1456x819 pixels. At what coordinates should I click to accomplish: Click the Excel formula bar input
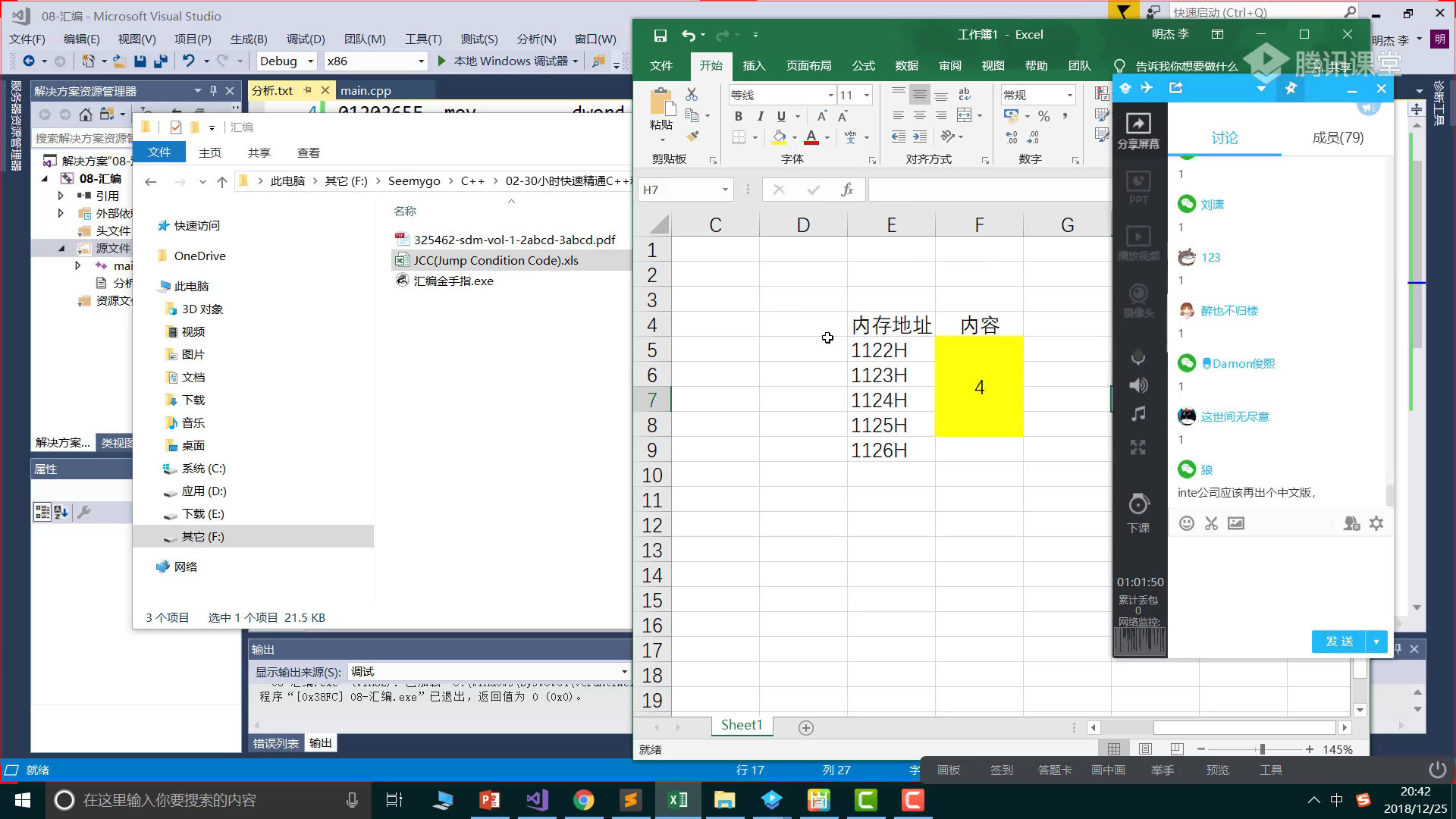990,190
